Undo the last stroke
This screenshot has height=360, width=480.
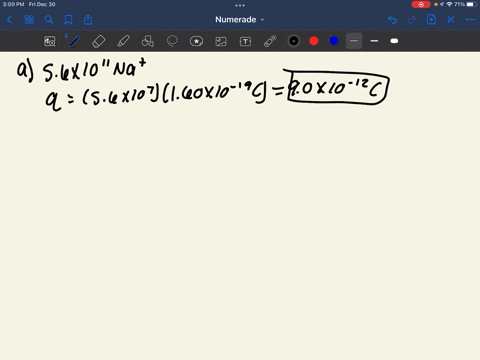tap(392, 20)
